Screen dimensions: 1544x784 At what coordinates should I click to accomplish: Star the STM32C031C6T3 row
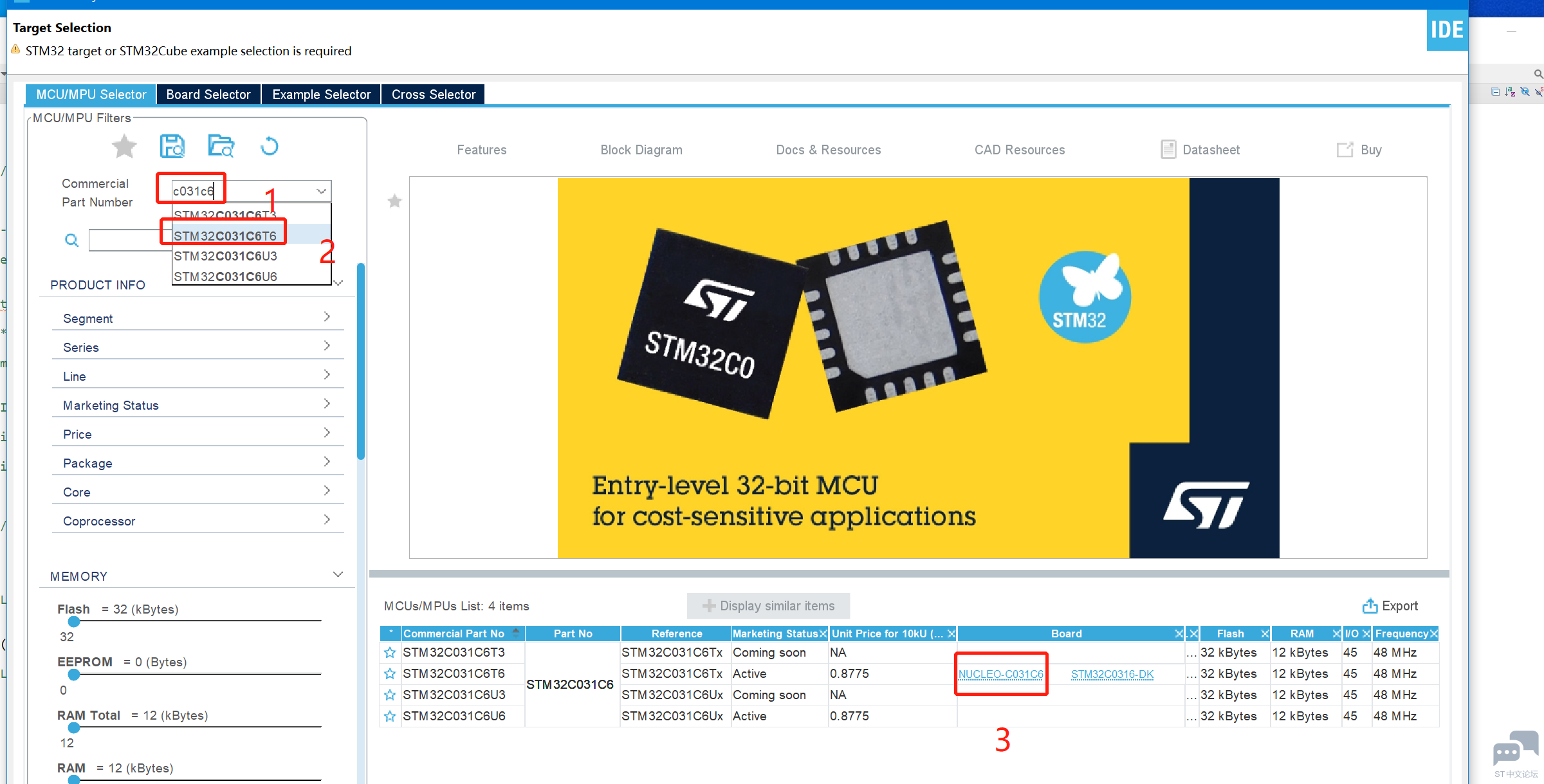pos(390,653)
